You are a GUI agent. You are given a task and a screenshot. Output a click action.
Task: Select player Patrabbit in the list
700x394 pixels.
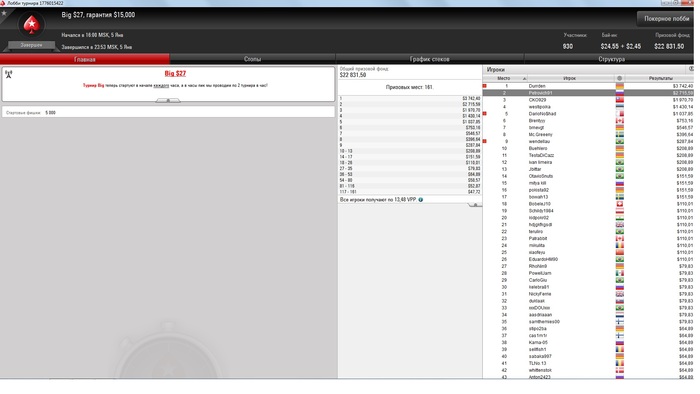coord(588,239)
